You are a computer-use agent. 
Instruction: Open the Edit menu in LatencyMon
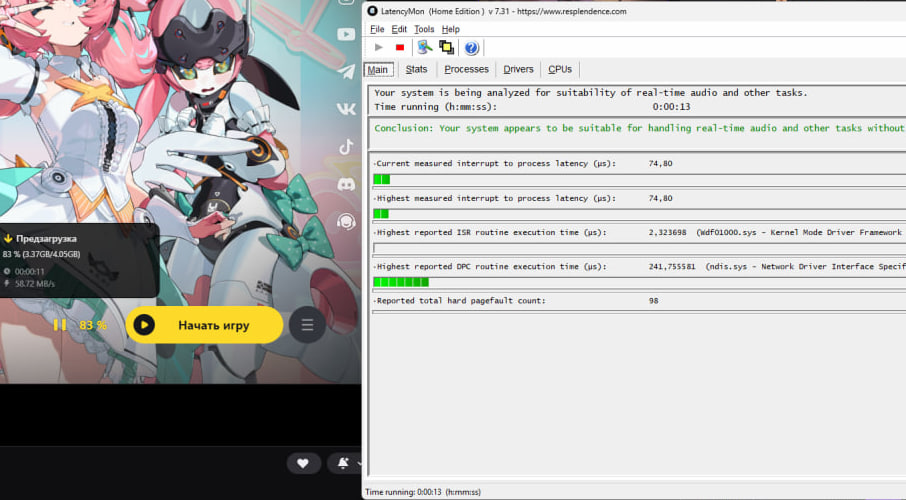point(399,29)
